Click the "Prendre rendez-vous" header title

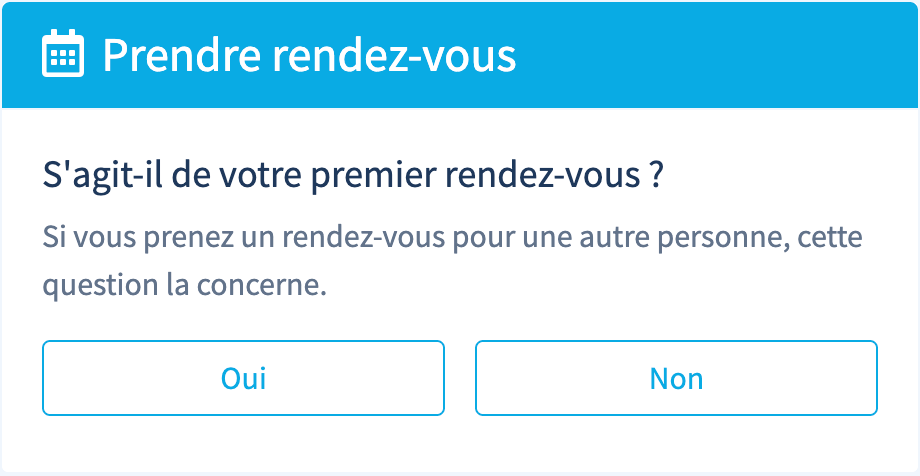(309, 55)
